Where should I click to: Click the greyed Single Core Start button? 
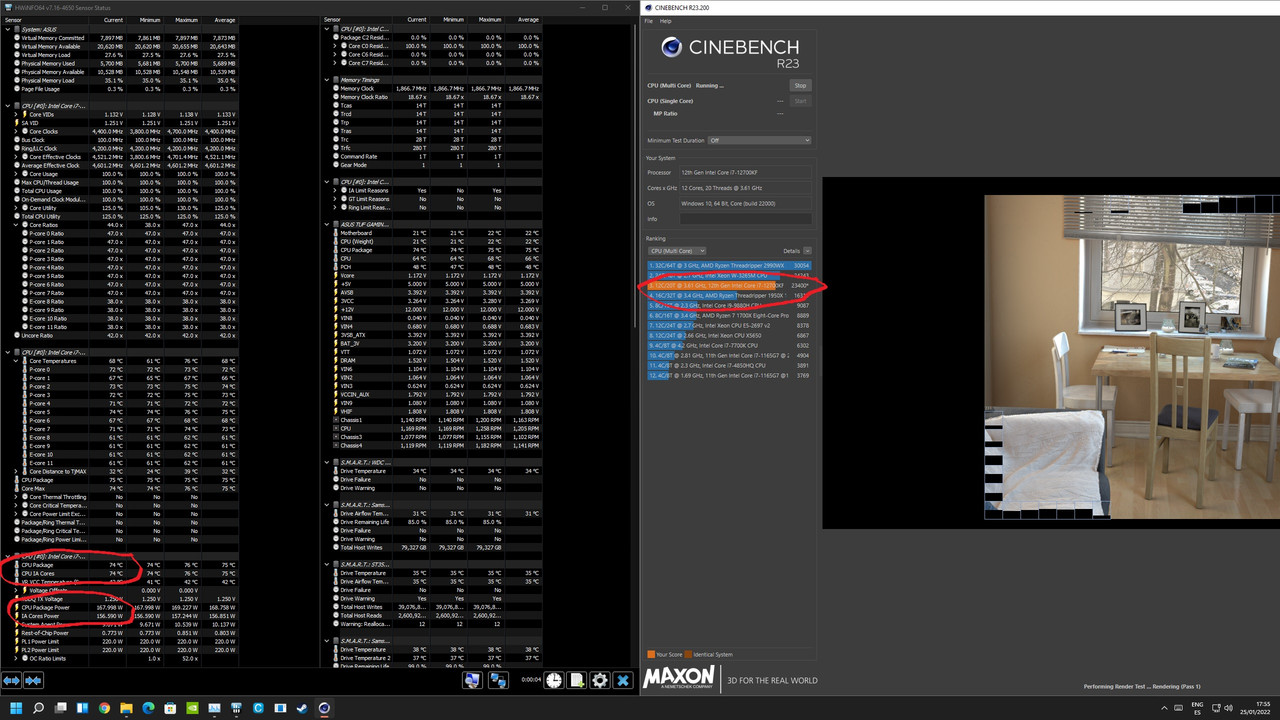800,101
